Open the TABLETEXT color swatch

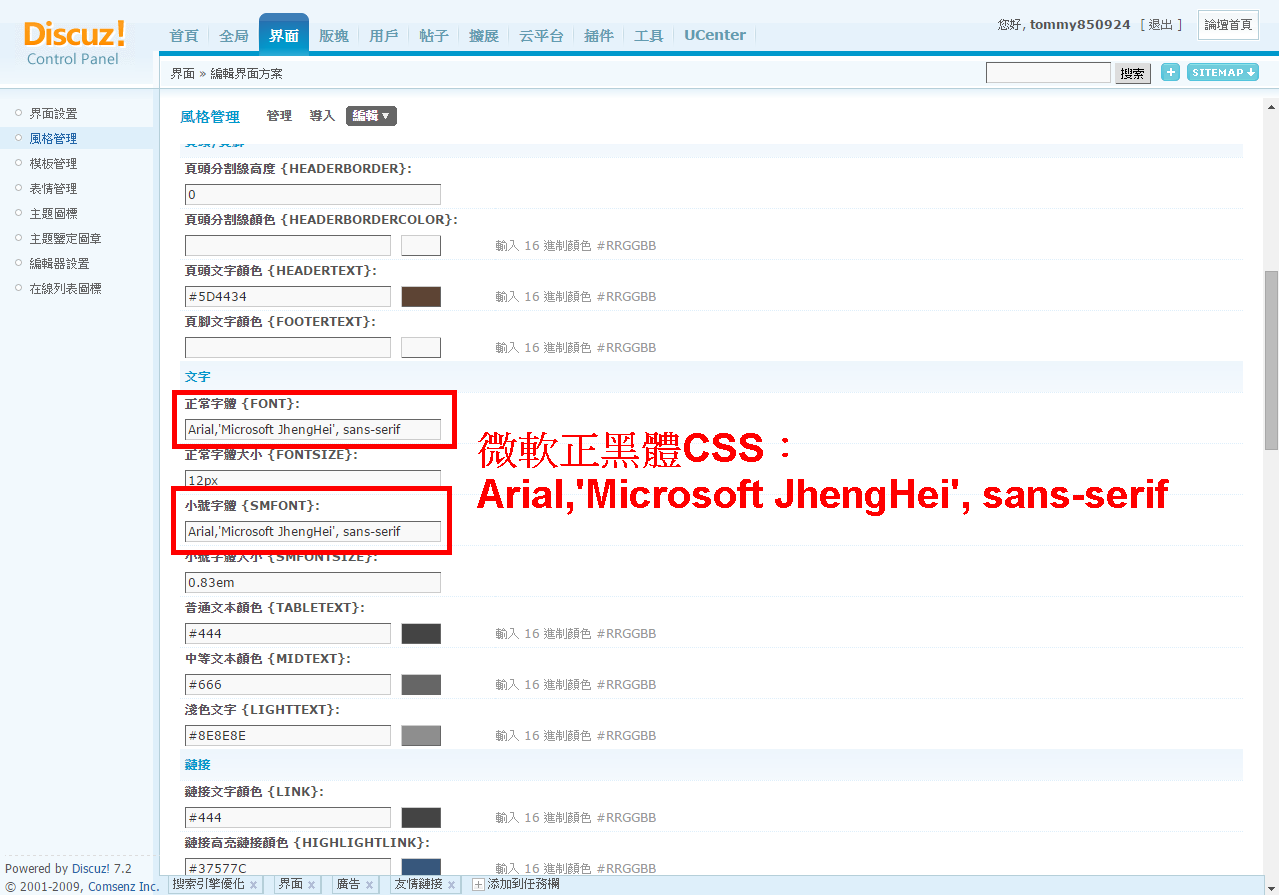(421, 633)
